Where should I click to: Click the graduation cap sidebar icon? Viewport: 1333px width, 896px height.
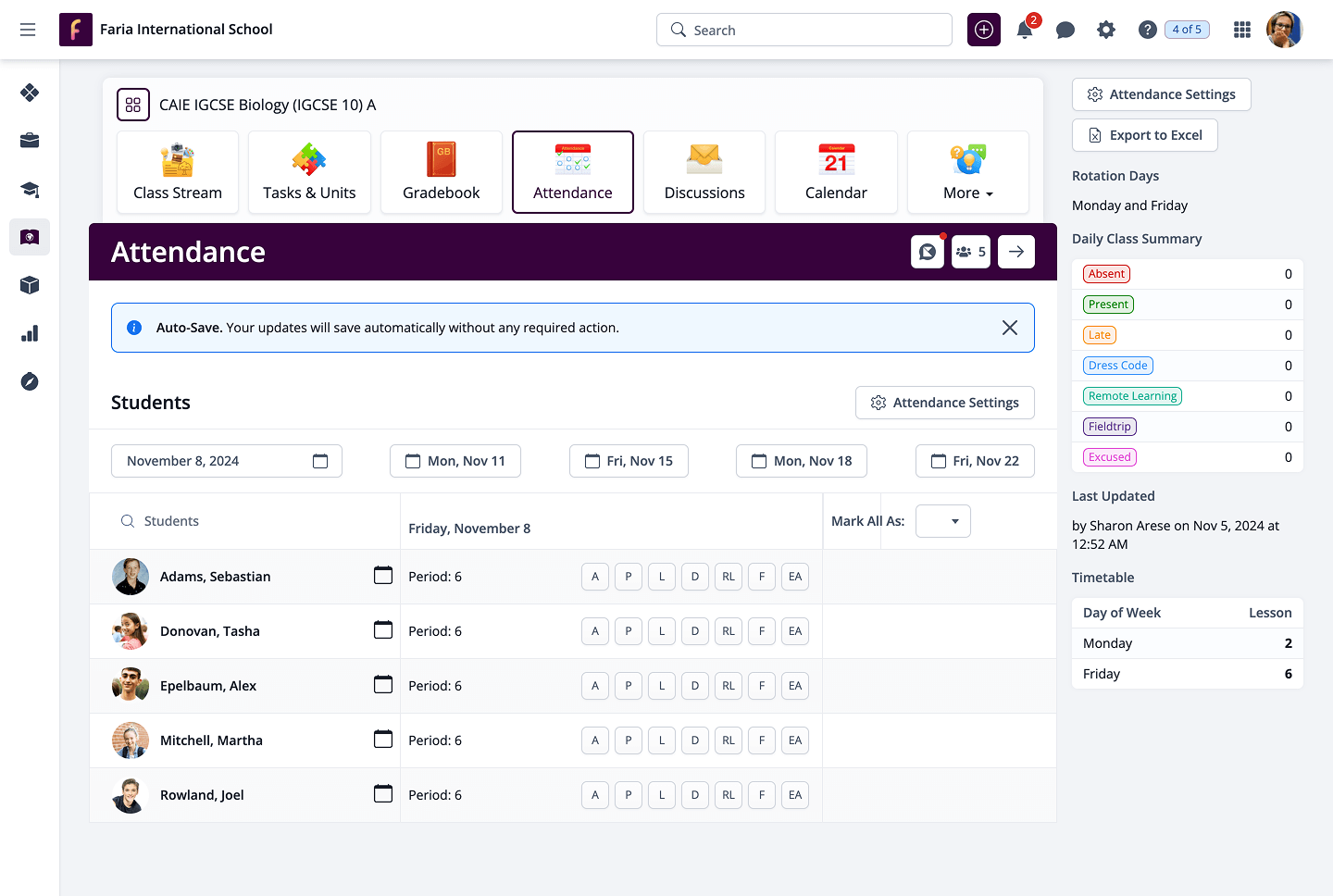30,190
